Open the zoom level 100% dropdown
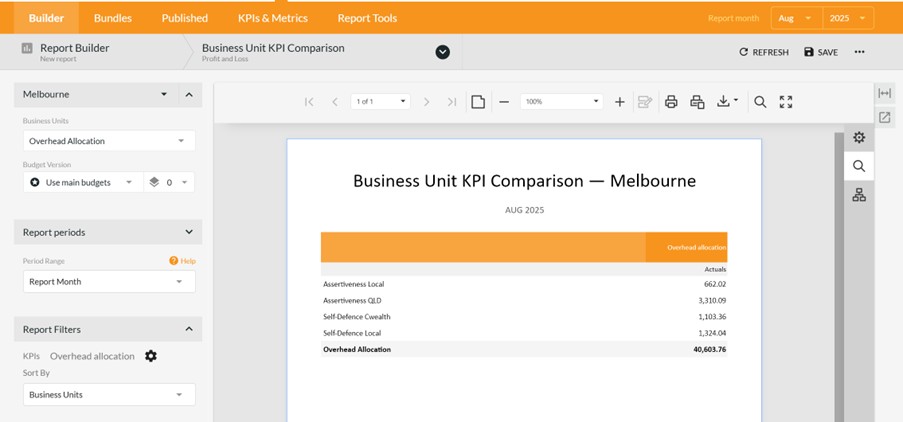 click(561, 102)
